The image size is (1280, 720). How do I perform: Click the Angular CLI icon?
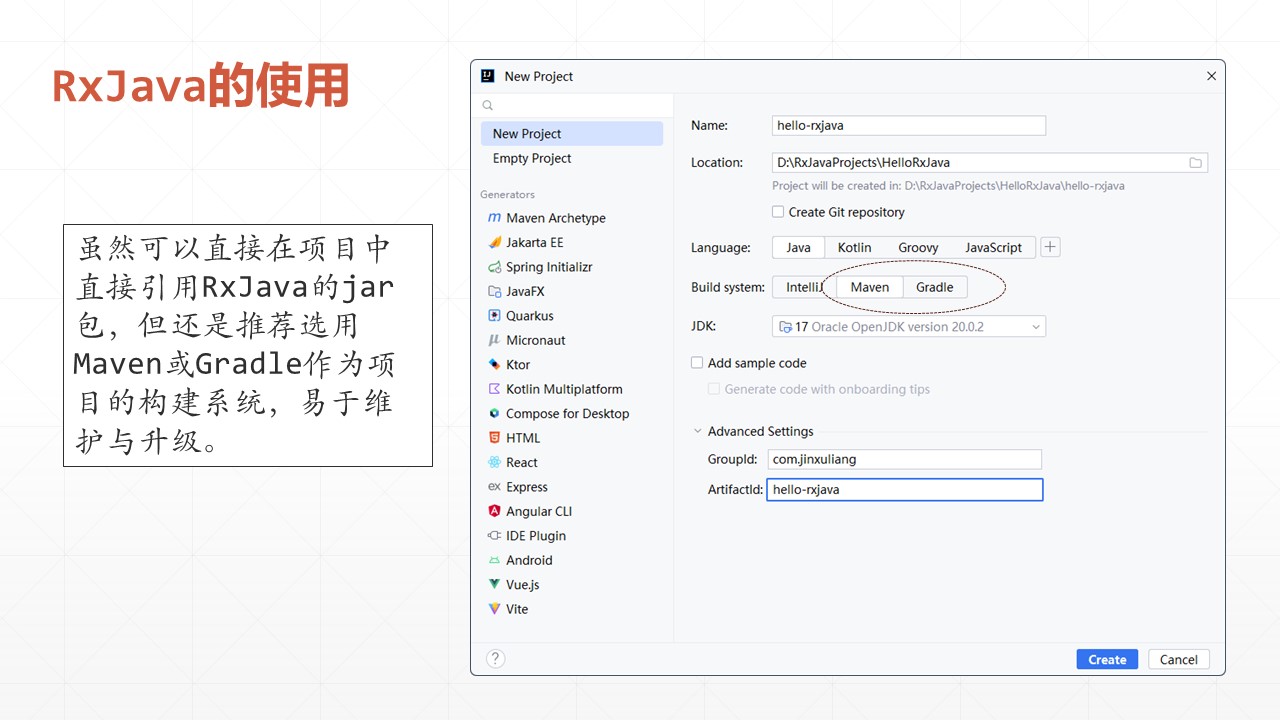tap(494, 511)
